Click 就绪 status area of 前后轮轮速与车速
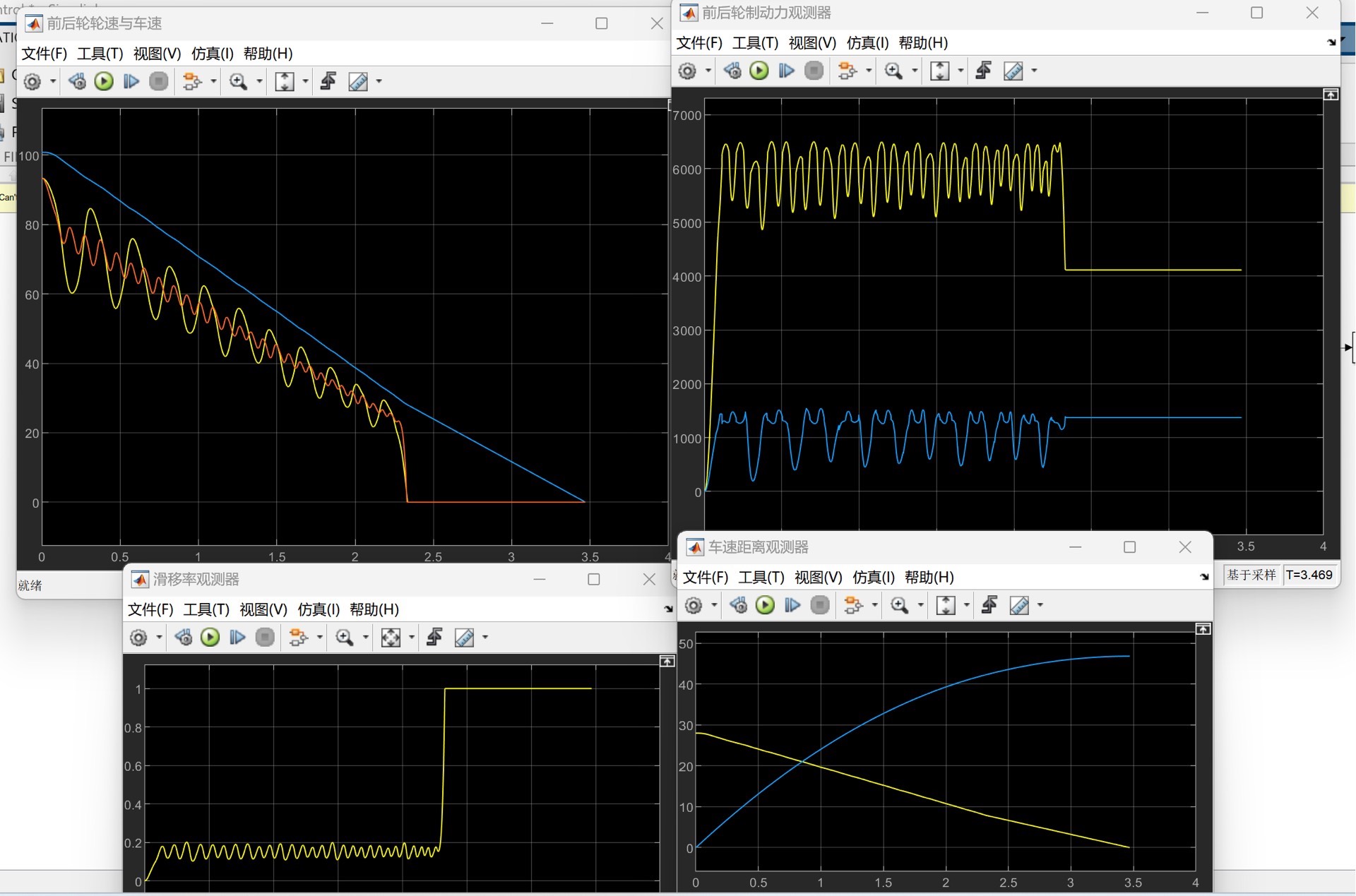The width and height of the screenshot is (1356, 896). coord(30,585)
